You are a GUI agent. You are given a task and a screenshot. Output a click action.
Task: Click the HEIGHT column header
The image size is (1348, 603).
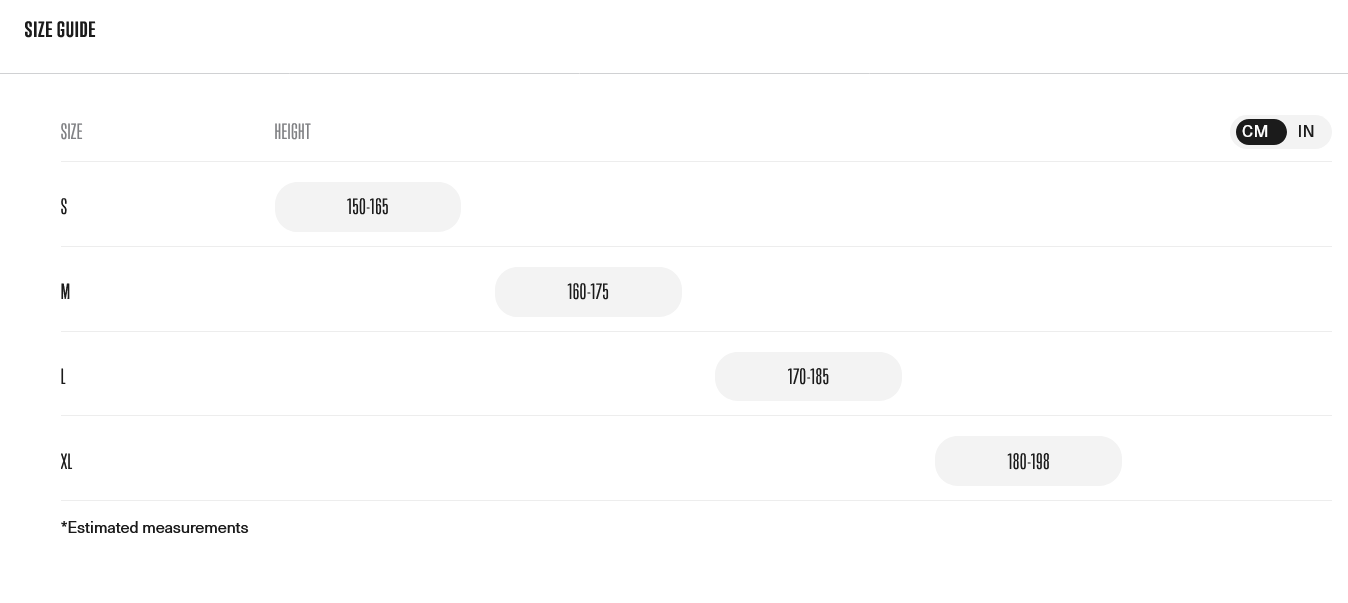tap(292, 132)
